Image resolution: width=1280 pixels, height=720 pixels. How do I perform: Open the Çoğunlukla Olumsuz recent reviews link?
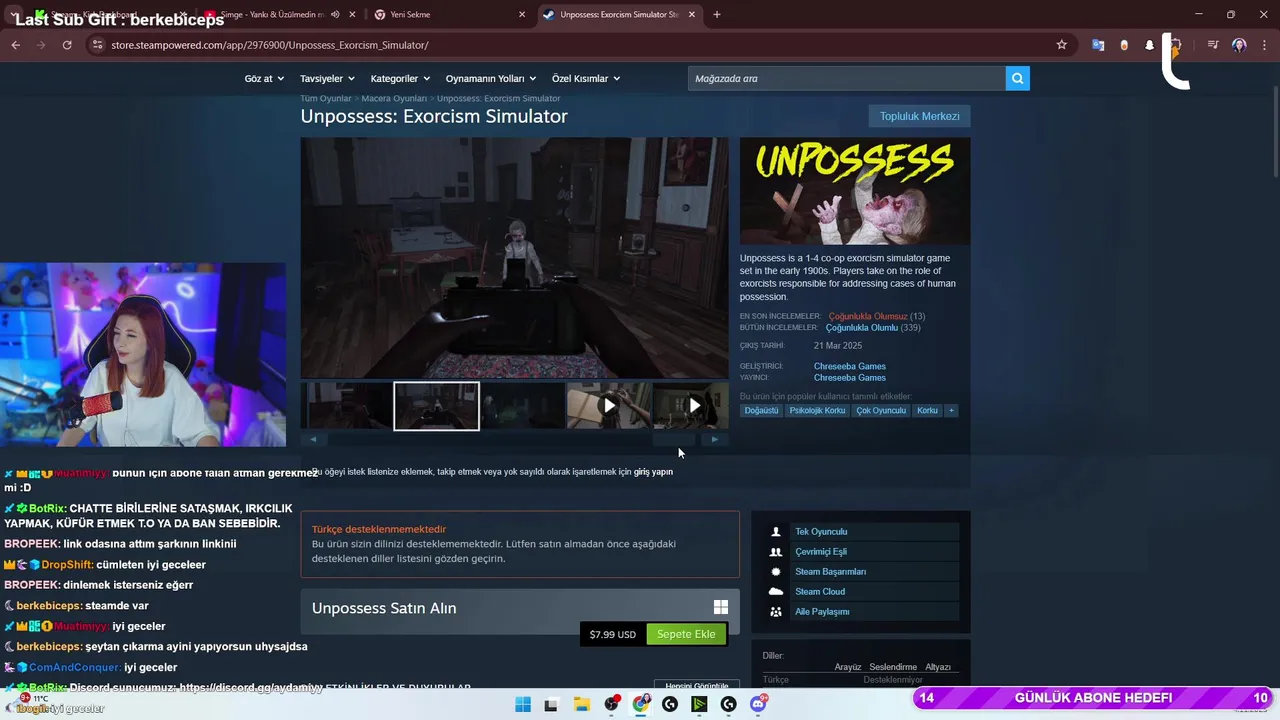tap(868, 316)
